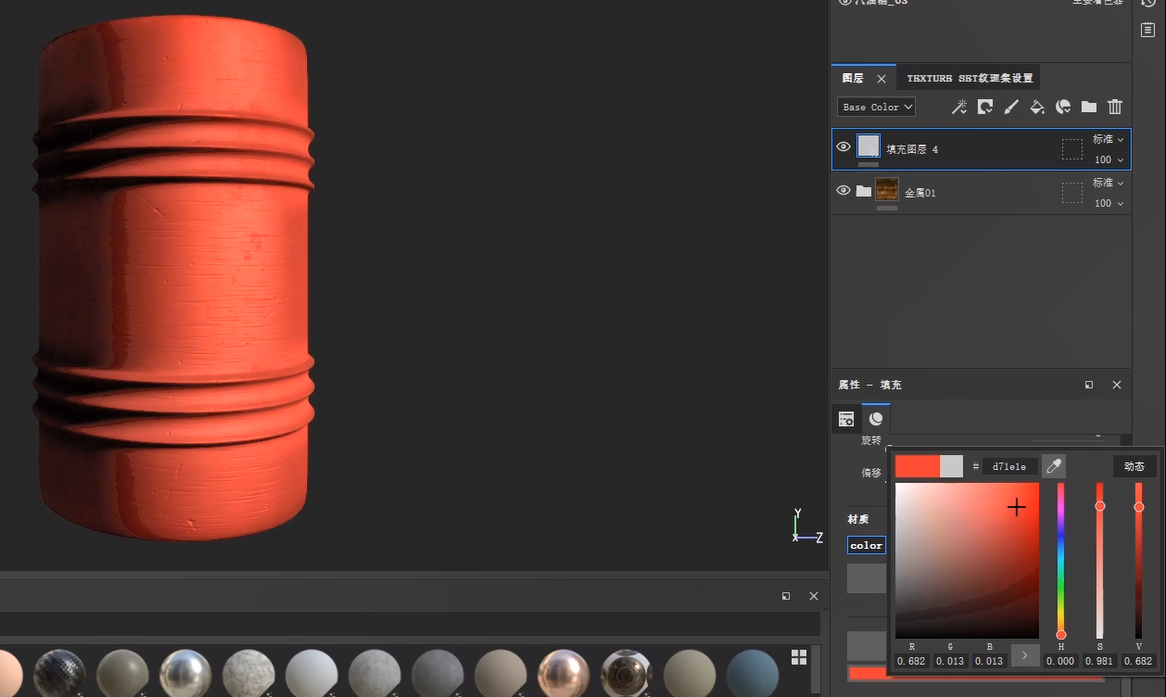Open opacity dropdown for 金属01 layer
1166x697 pixels.
coord(1108,203)
